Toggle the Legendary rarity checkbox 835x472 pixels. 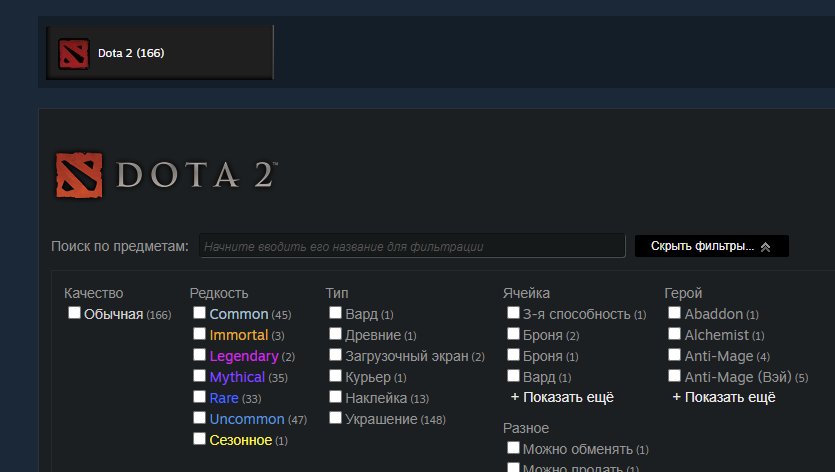pyautogui.click(x=200, y=356)
